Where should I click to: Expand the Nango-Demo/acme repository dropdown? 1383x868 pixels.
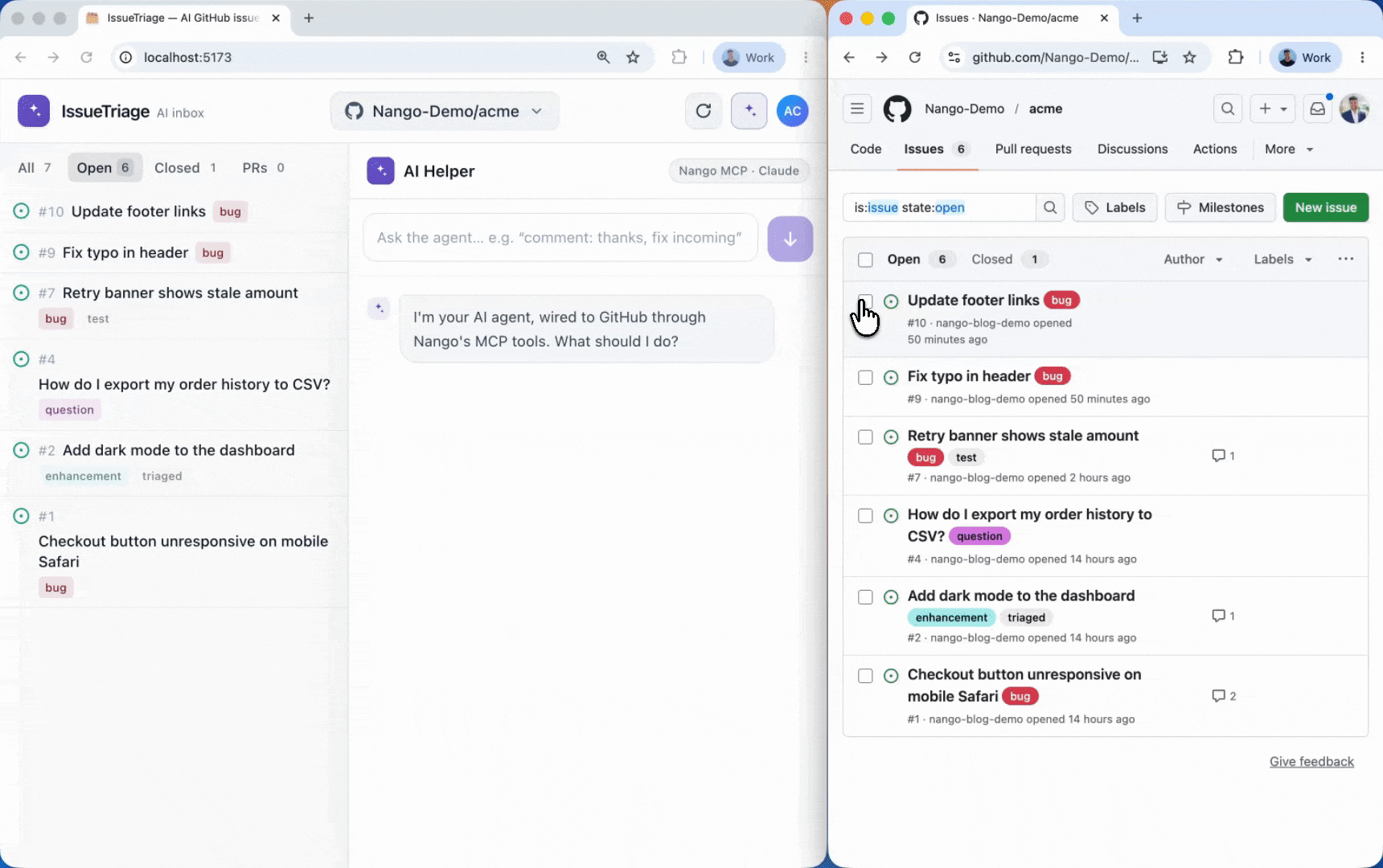(445, 111)
